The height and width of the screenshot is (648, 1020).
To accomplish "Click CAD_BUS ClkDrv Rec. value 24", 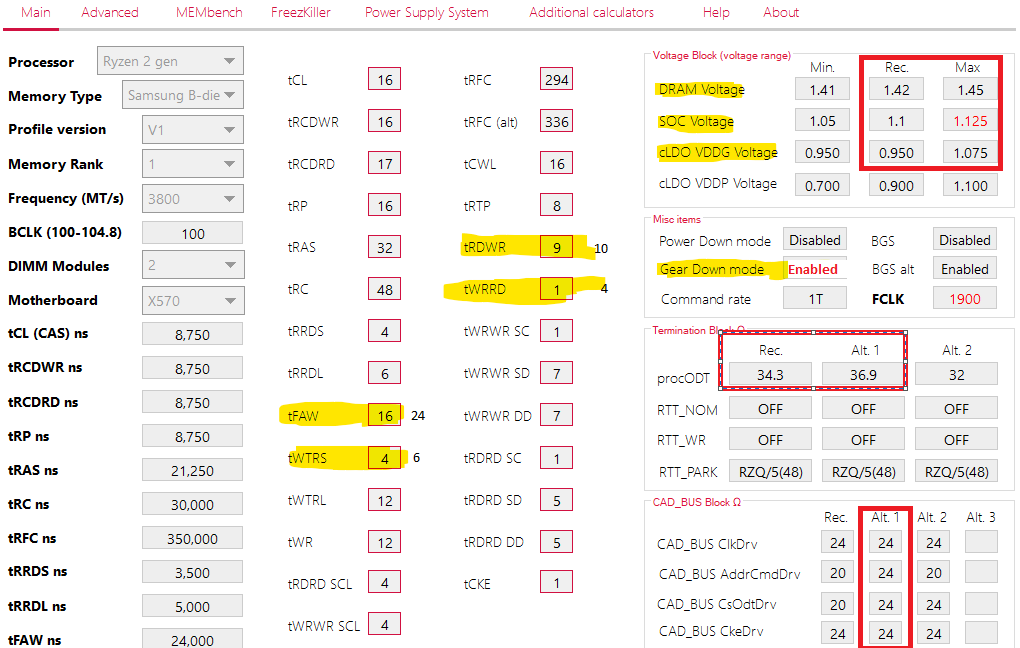I will coord(838,543).
